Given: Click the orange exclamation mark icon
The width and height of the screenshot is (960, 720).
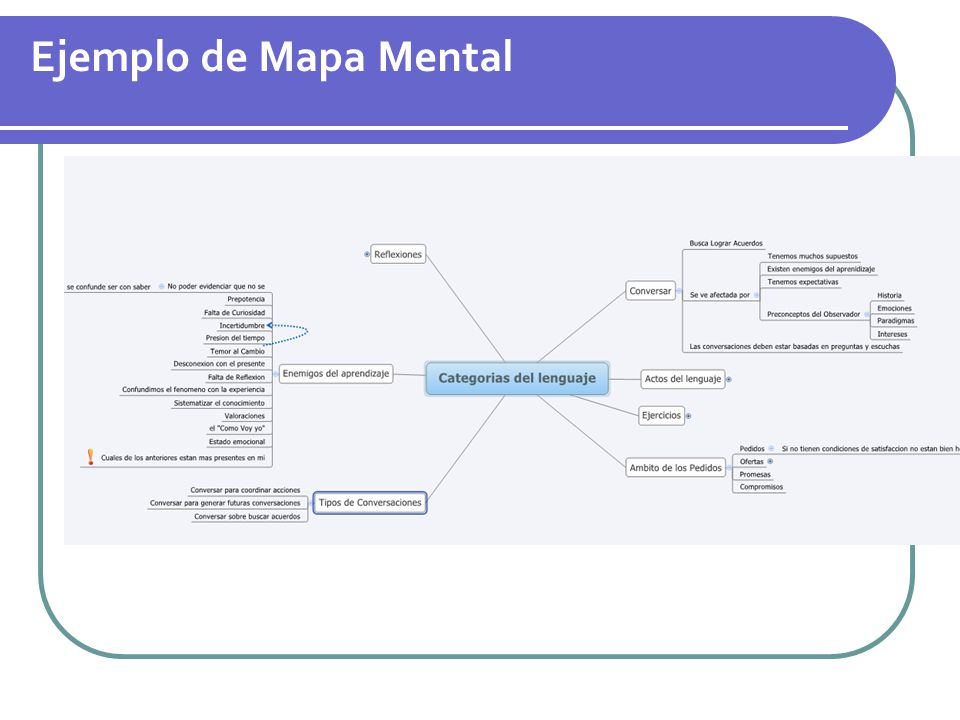Looking at the screenshot, I should (91, 457).
